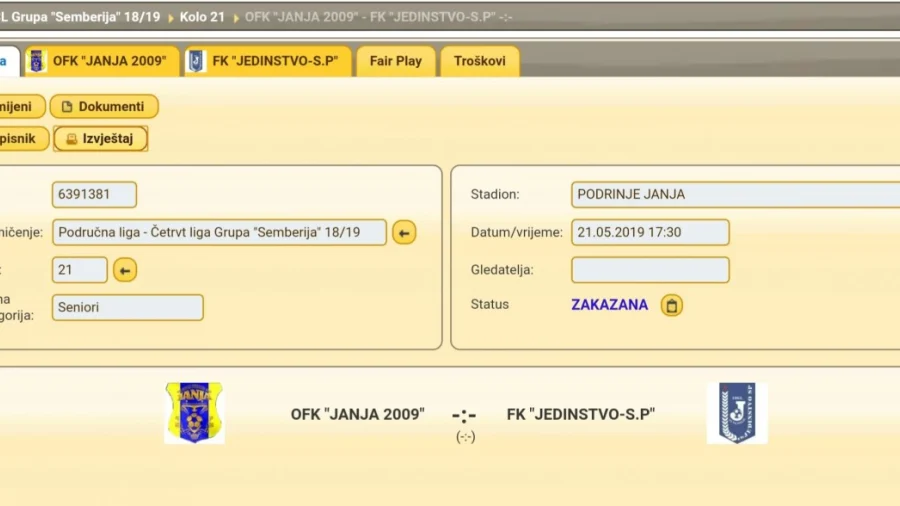900x506 pixels.
Task: Click the Janja crest icon in tab
Action: (37, 61)
